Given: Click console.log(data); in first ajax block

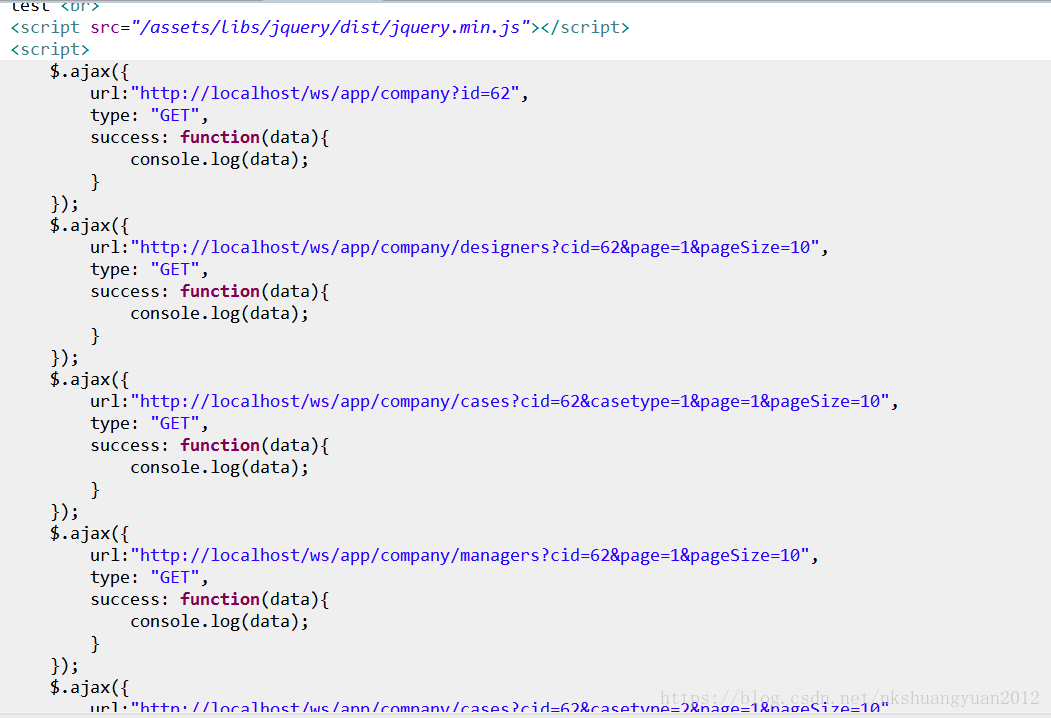Looking at the screenshot, I should tap(220, 160).
